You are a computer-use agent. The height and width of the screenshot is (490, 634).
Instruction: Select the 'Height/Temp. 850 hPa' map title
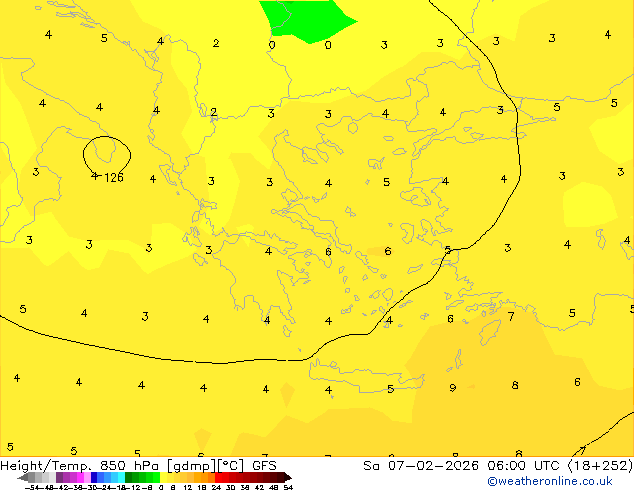click(x=81, y=466)
